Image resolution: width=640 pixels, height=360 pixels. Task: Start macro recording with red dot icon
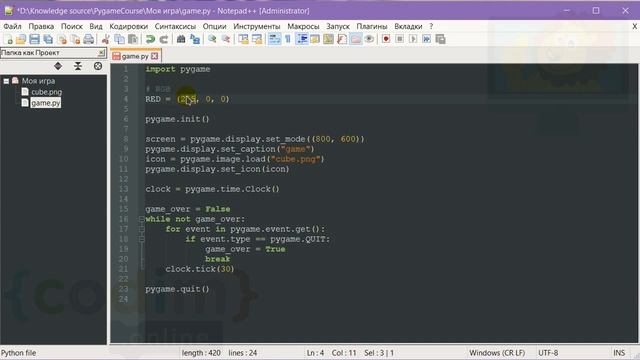tap(386, 39)
